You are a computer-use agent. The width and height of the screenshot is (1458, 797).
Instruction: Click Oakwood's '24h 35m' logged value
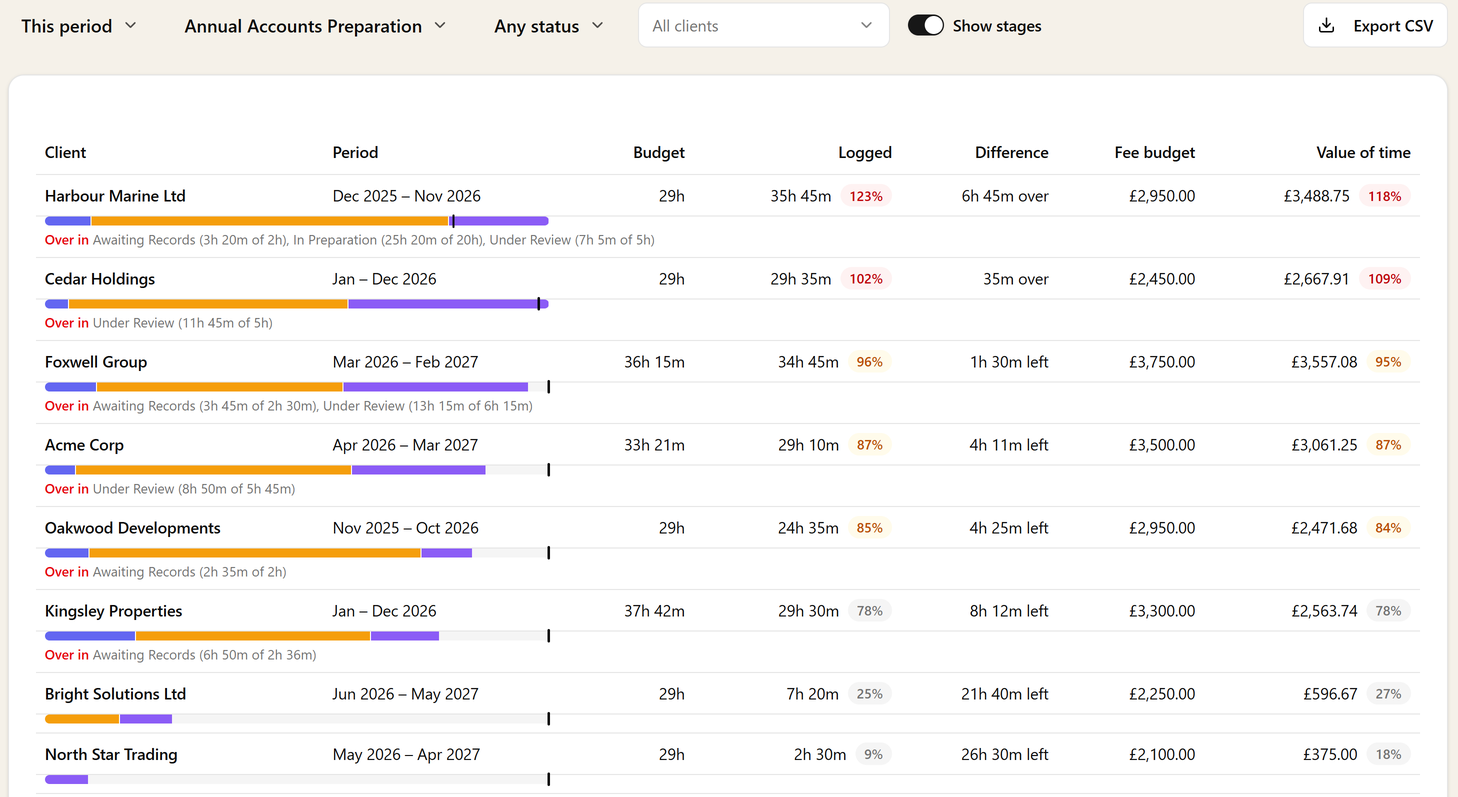(x=808, y=528)
